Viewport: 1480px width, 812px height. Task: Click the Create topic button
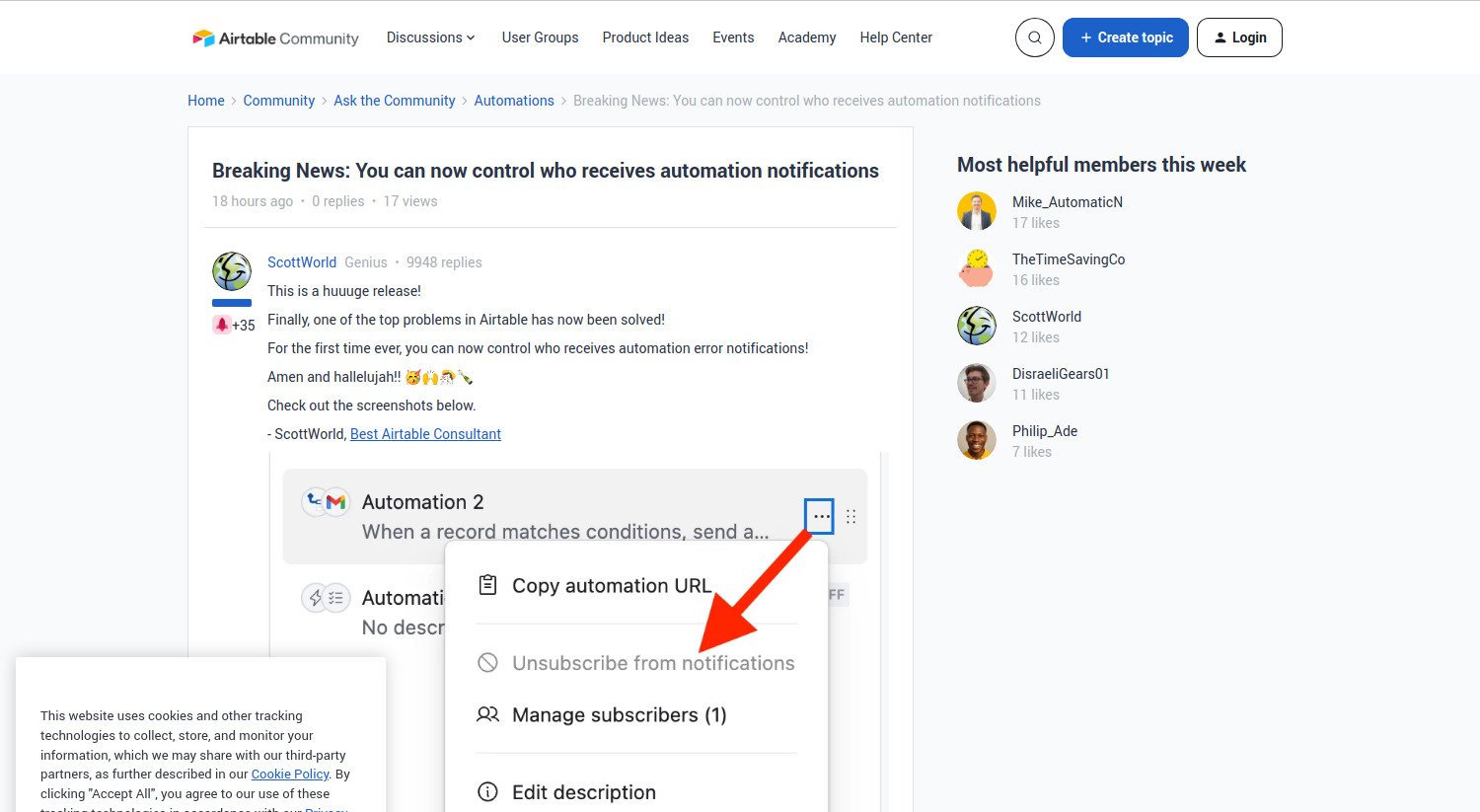1125,37
